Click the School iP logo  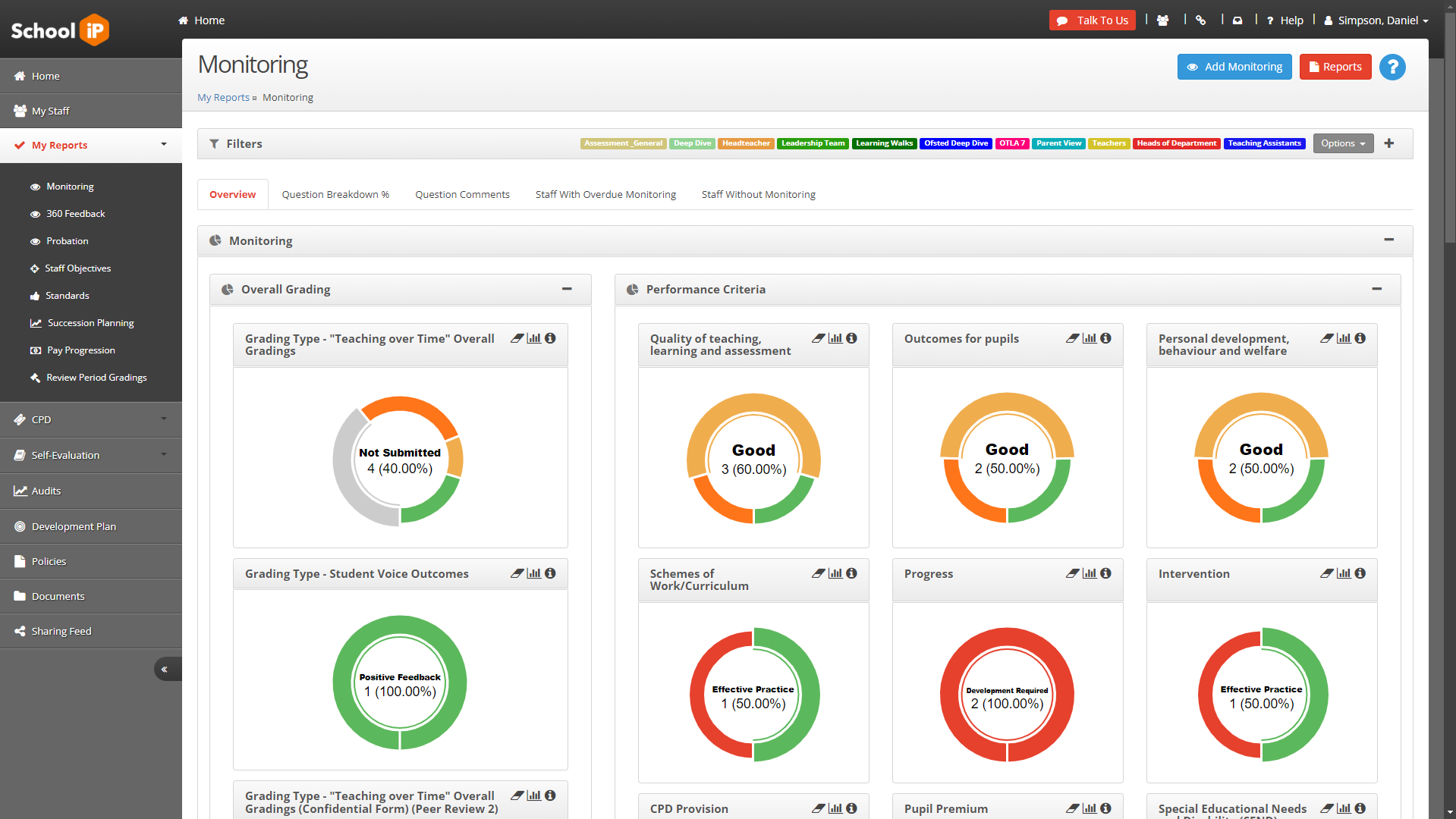pos(60,30)
